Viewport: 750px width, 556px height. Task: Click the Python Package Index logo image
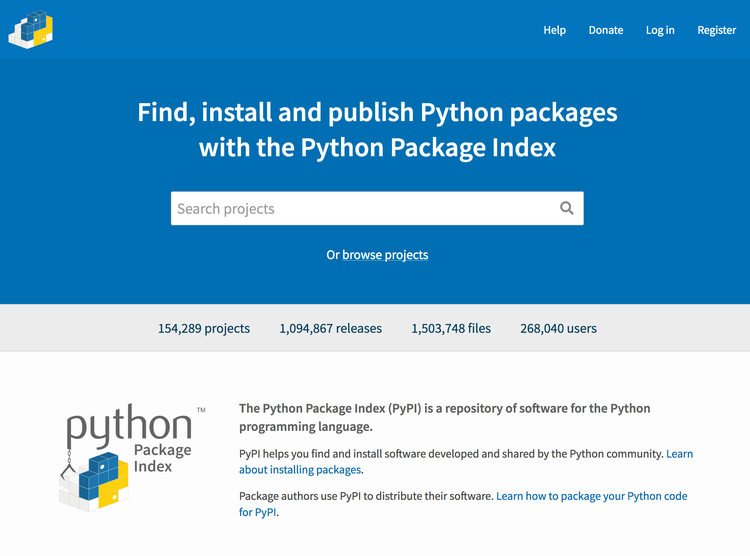click(x=132, y=457)
